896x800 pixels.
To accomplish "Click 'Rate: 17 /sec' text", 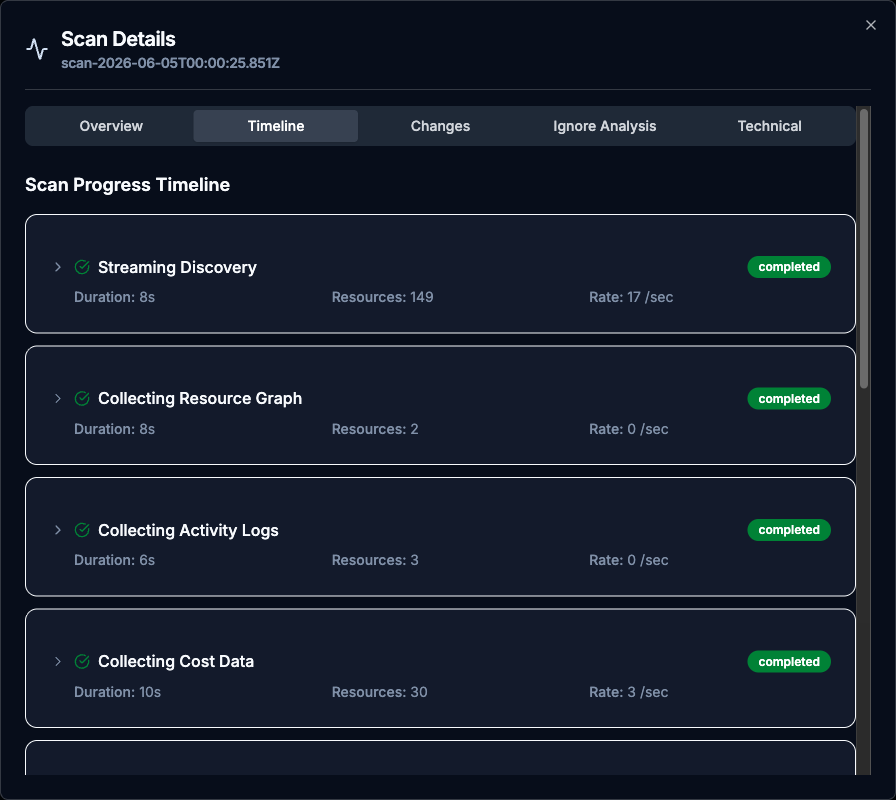I will (x=631, y=297).
